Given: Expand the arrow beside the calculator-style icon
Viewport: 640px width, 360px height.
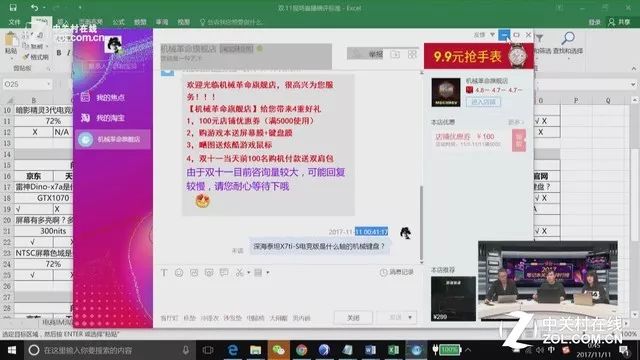Looking at the screenshot, I should click(x=268, y=273).
